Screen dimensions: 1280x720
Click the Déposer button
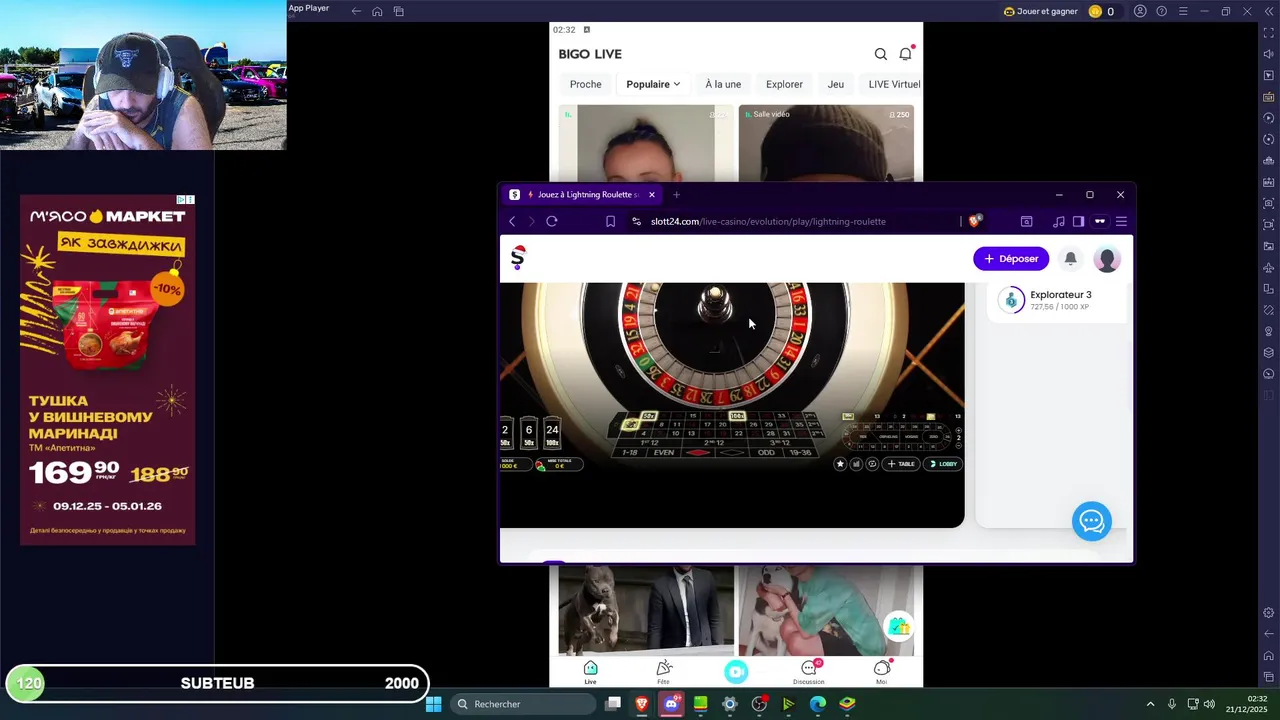coord(1011,258)
